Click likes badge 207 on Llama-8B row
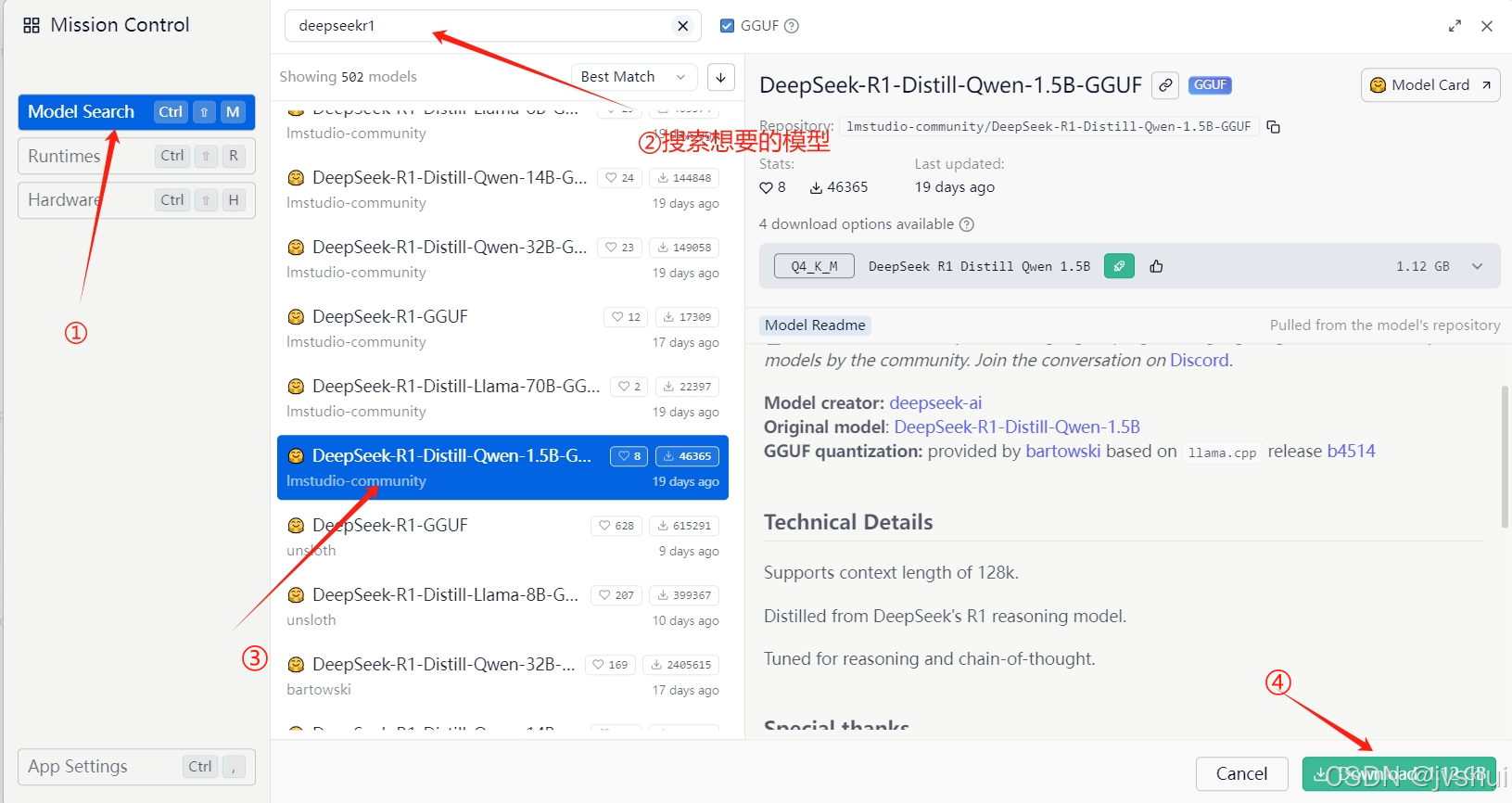Screen dimensions: 1512x803 point(616,595)
